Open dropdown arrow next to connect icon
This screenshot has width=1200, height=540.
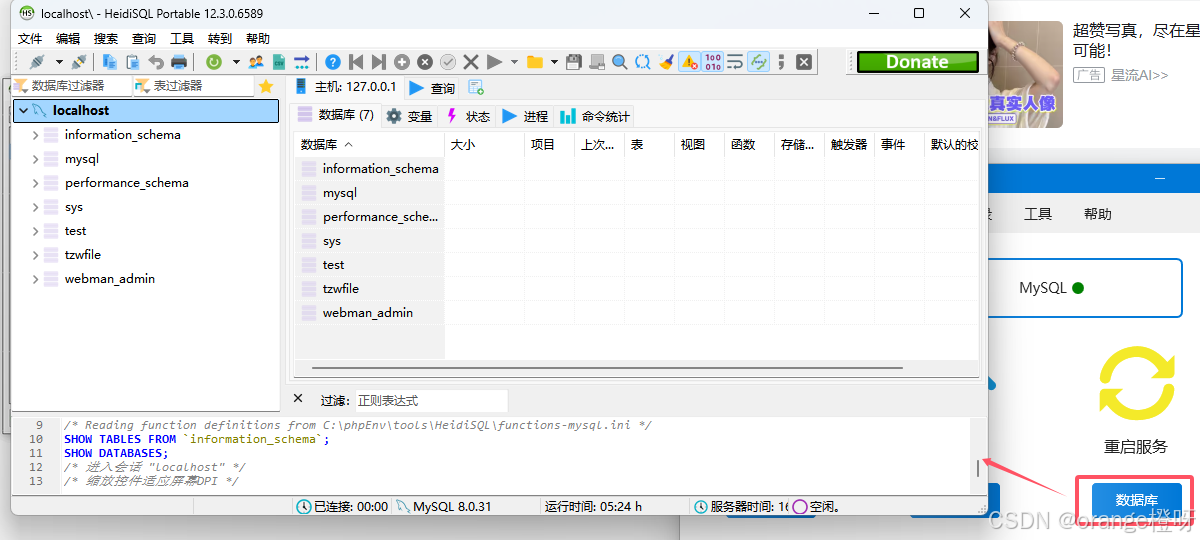tap(59, 62)
